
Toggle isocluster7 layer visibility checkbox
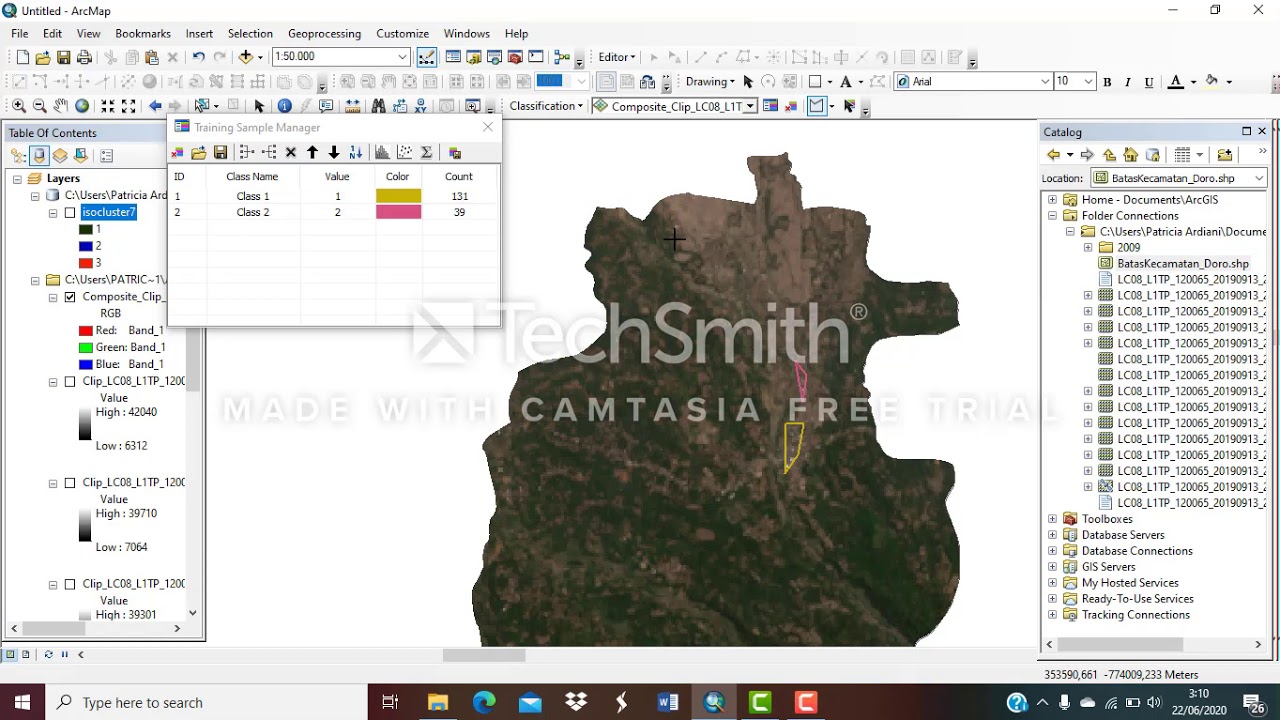point(70,213)
